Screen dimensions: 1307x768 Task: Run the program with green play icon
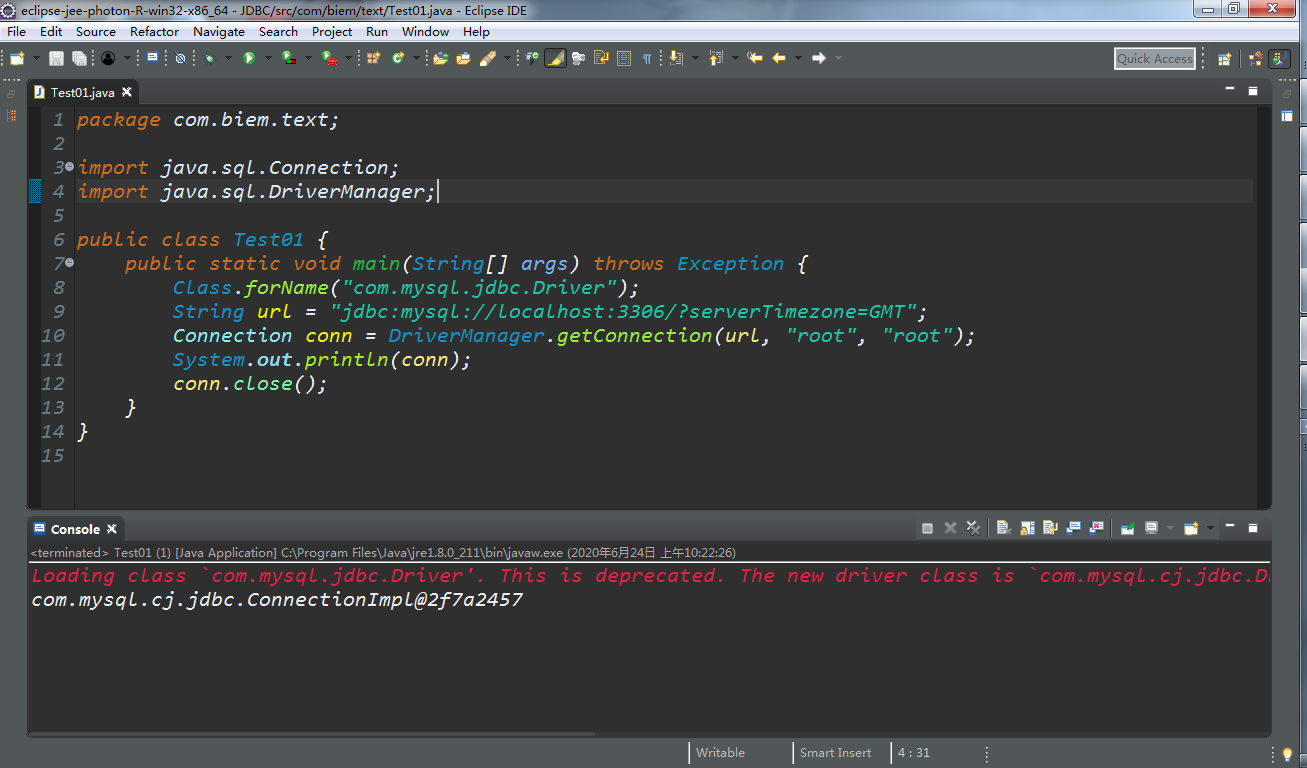pos(249,58)
